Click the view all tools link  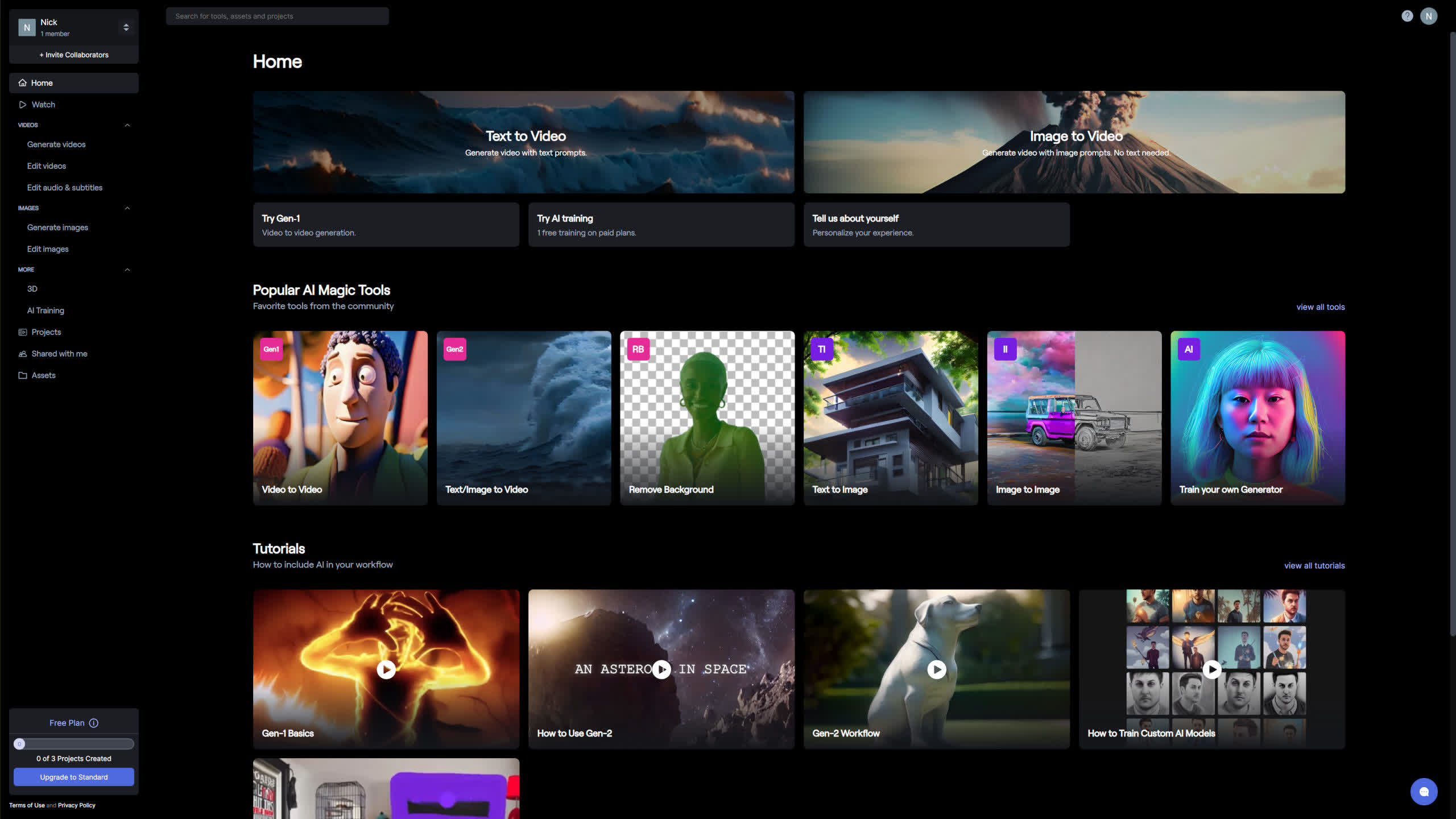pyautogui.click(x=1320, y=307)
